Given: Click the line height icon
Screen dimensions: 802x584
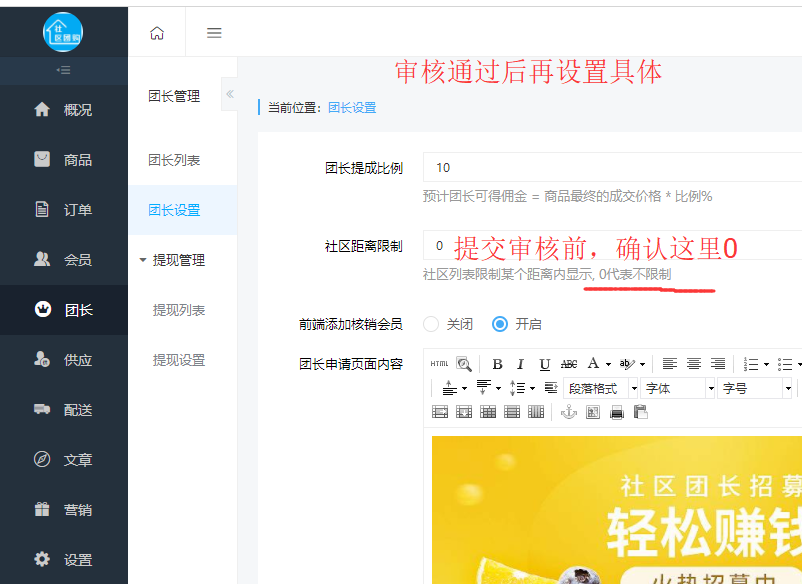Looking at the screenshot, I should (x=518, y=388).
